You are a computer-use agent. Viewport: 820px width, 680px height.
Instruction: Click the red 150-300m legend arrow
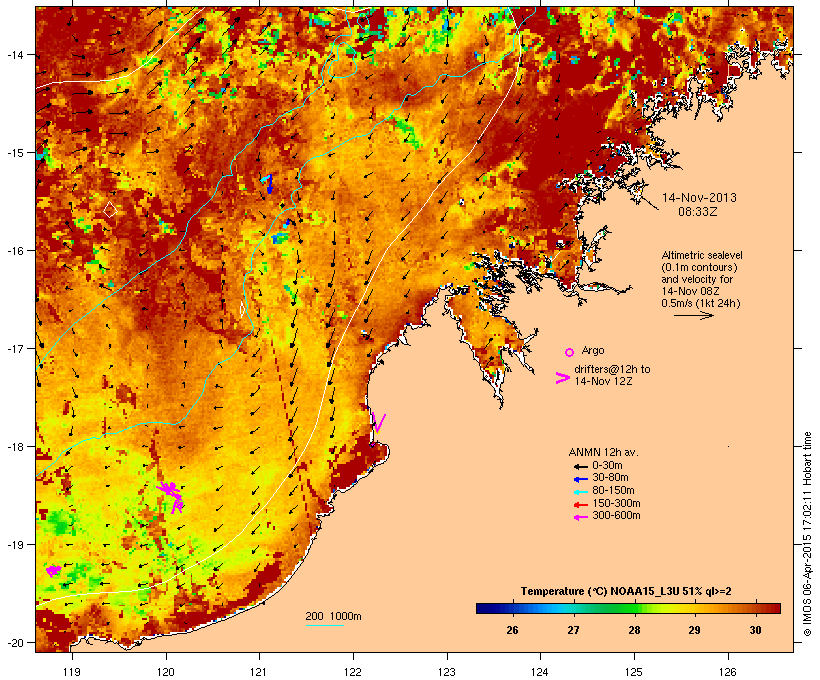pos(580,505)
